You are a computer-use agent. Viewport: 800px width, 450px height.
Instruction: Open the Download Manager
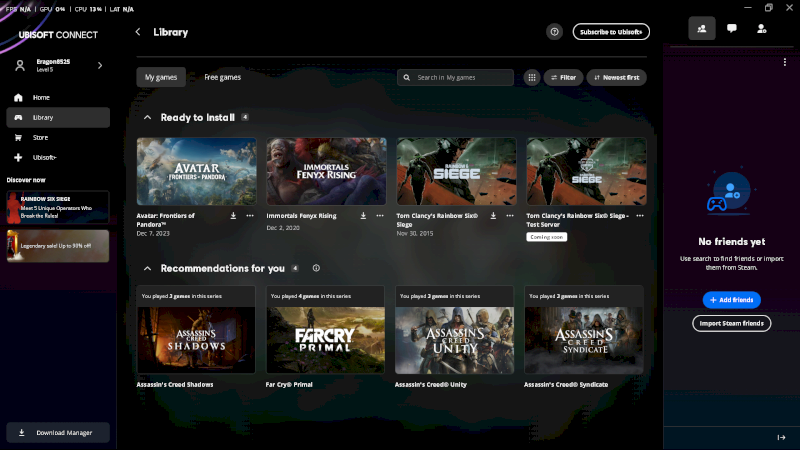click(58, 433)
